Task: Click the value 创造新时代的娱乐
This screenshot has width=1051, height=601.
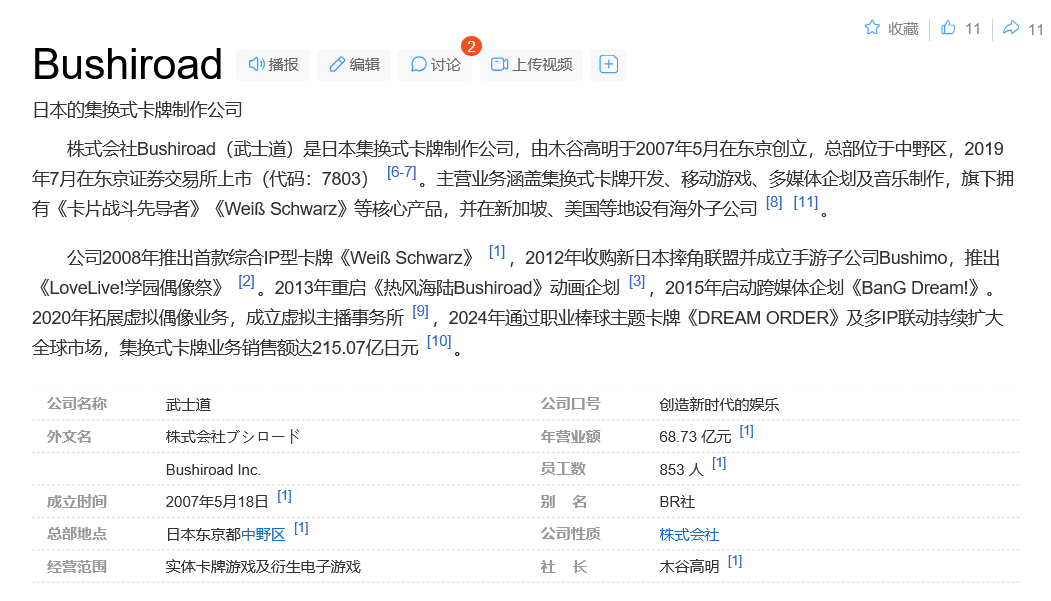Action: tap(719, 405)
